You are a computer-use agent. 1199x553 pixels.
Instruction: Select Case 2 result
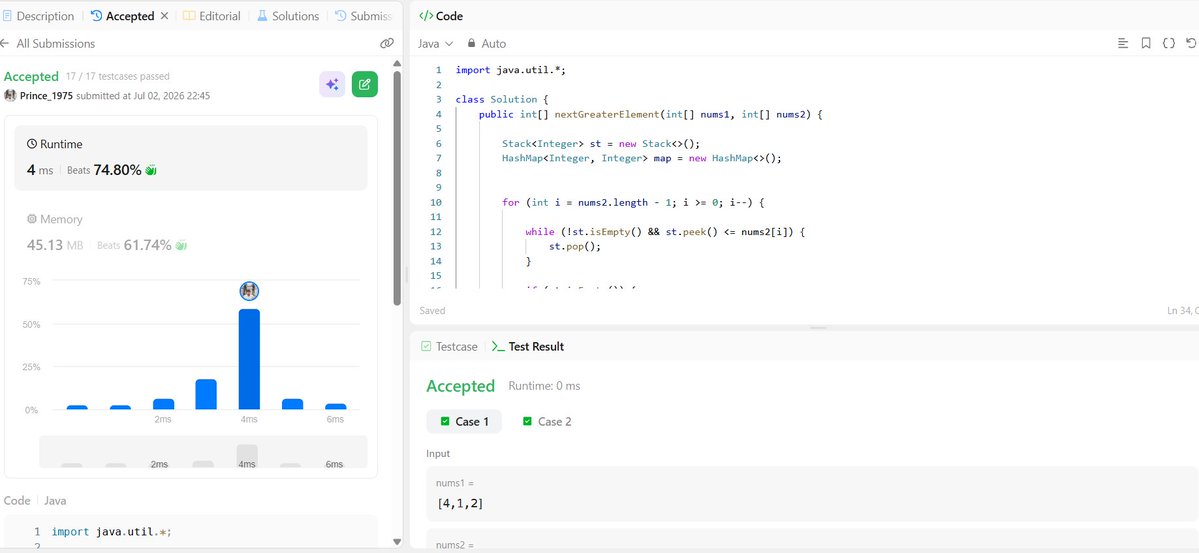547,421
